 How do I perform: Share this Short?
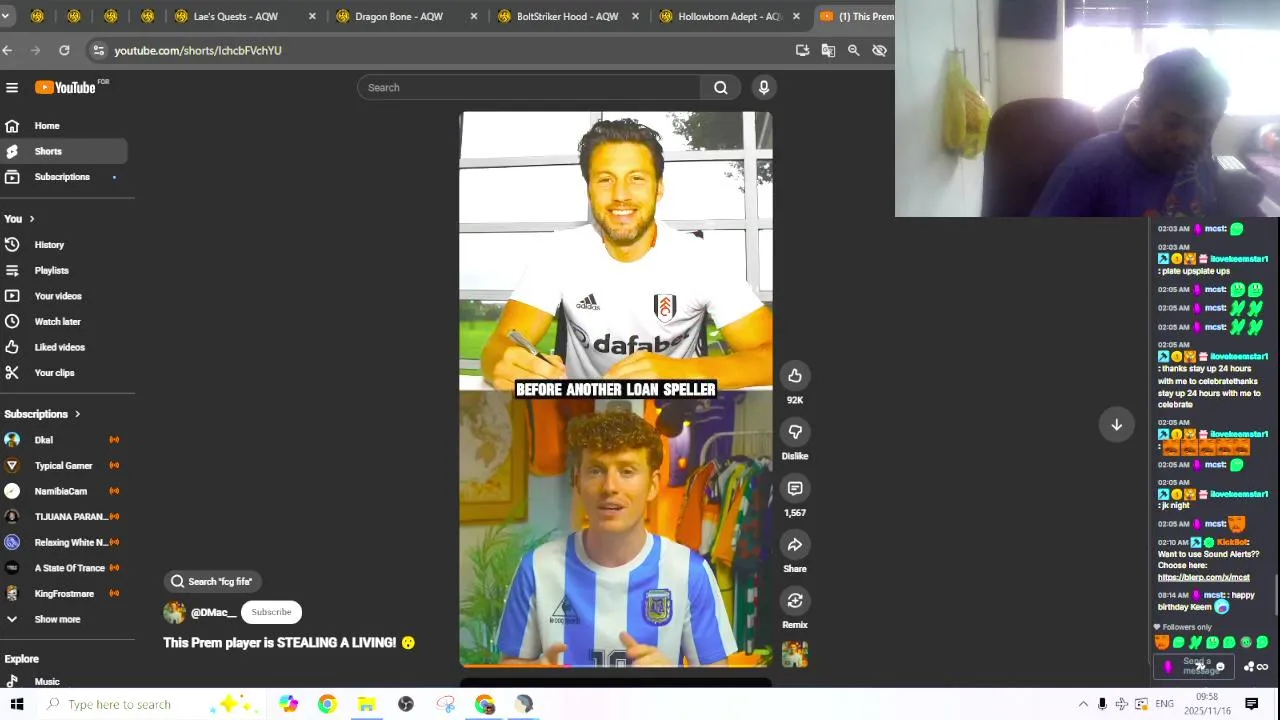[x=795, y=544]
